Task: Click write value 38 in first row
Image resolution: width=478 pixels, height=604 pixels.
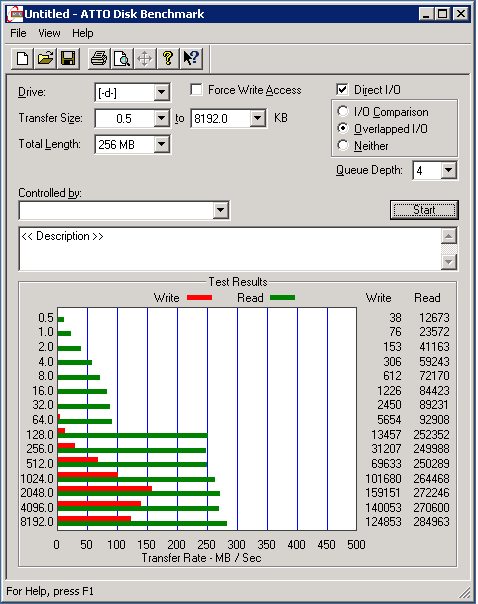Action: click(395, 318)
